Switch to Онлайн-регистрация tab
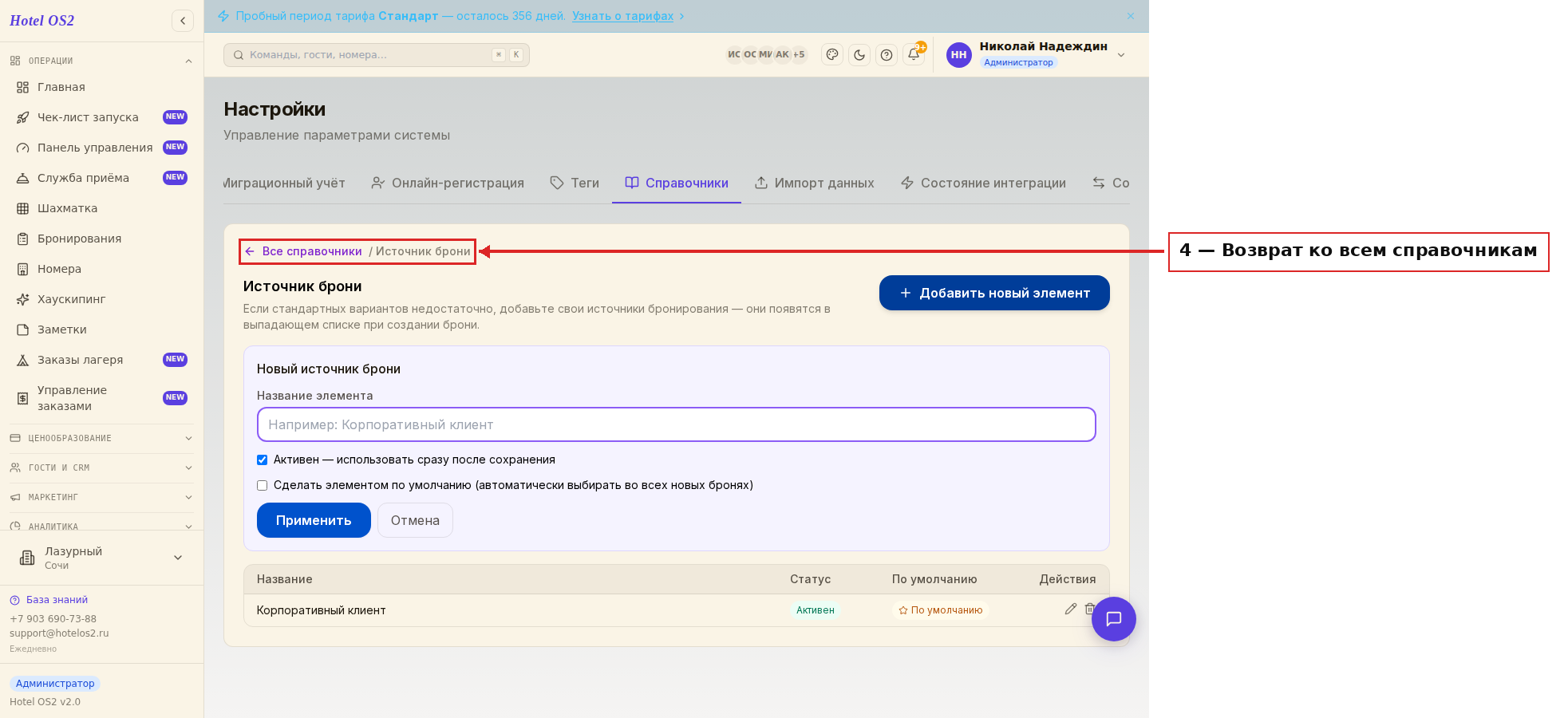The width and height of the screenshot is (1568, 718). (x=448, y=183)
